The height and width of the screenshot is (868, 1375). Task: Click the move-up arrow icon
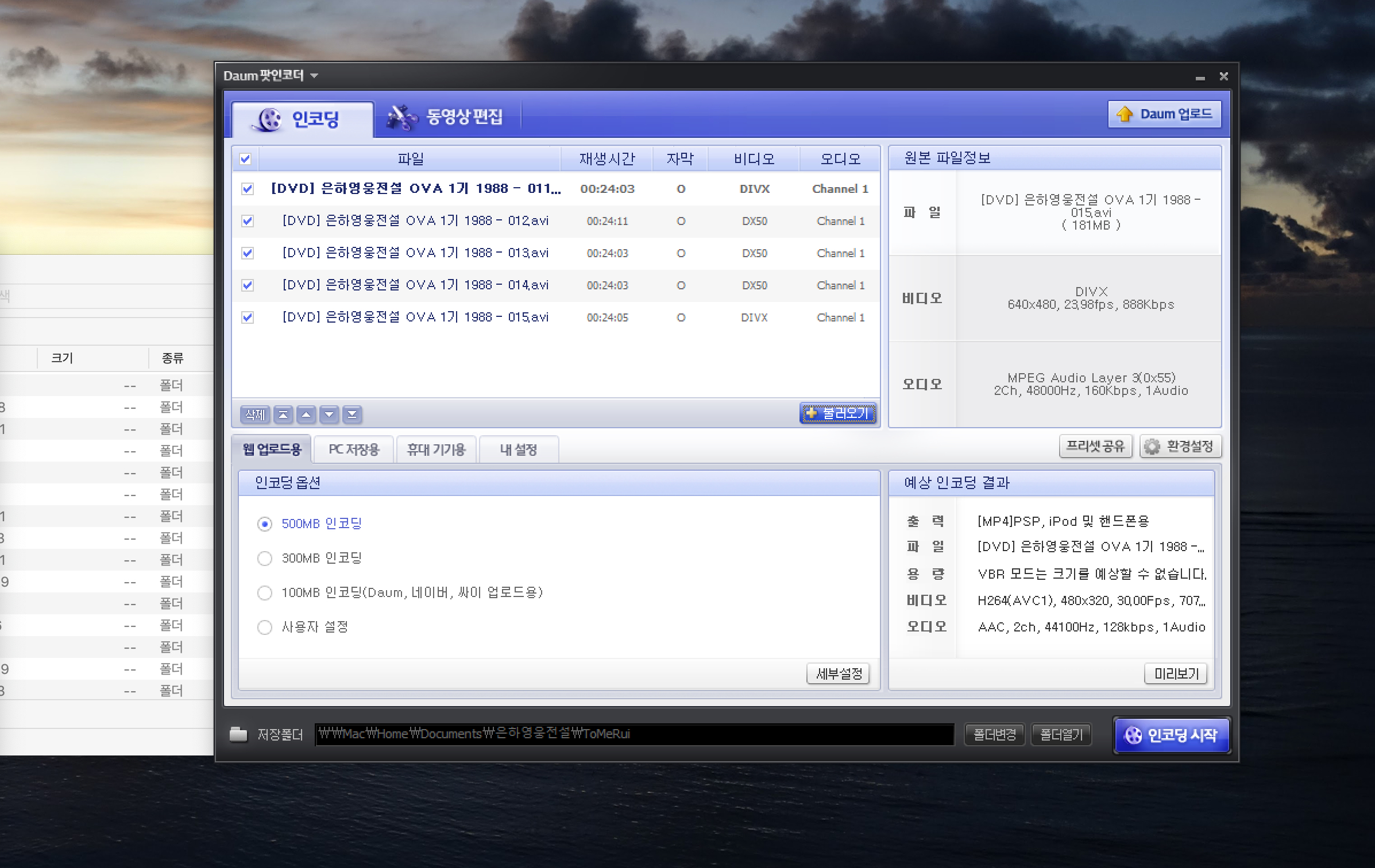pos(306,414)
